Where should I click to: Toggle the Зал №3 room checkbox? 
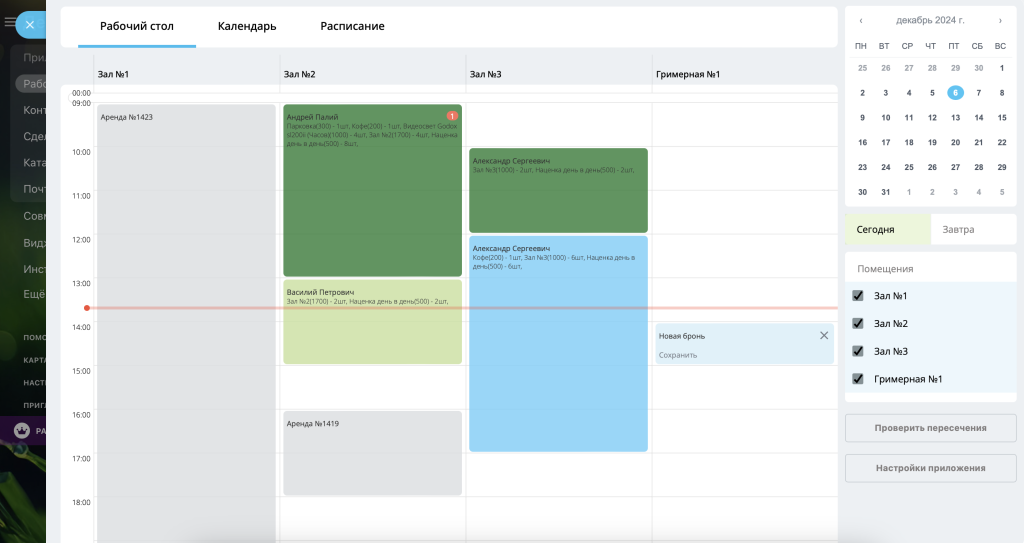point(857,351)
